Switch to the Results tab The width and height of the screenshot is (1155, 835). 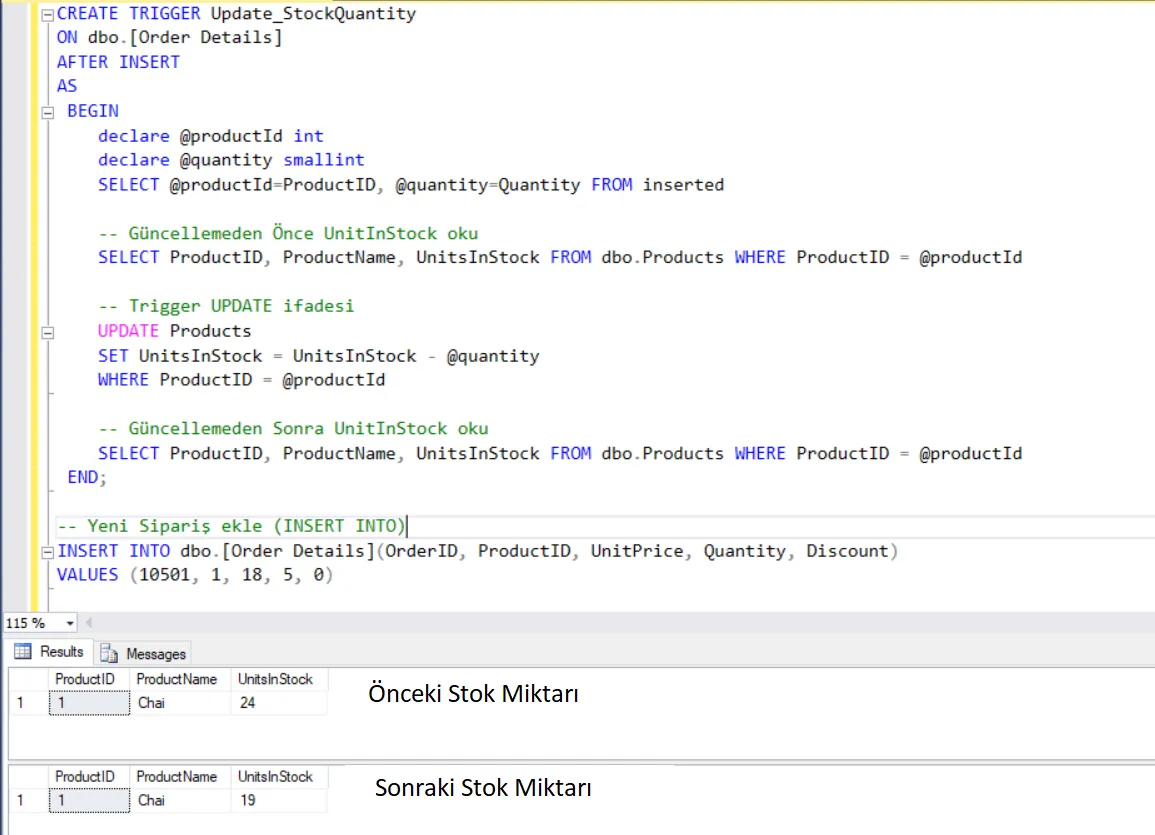(x=49, y=652)
